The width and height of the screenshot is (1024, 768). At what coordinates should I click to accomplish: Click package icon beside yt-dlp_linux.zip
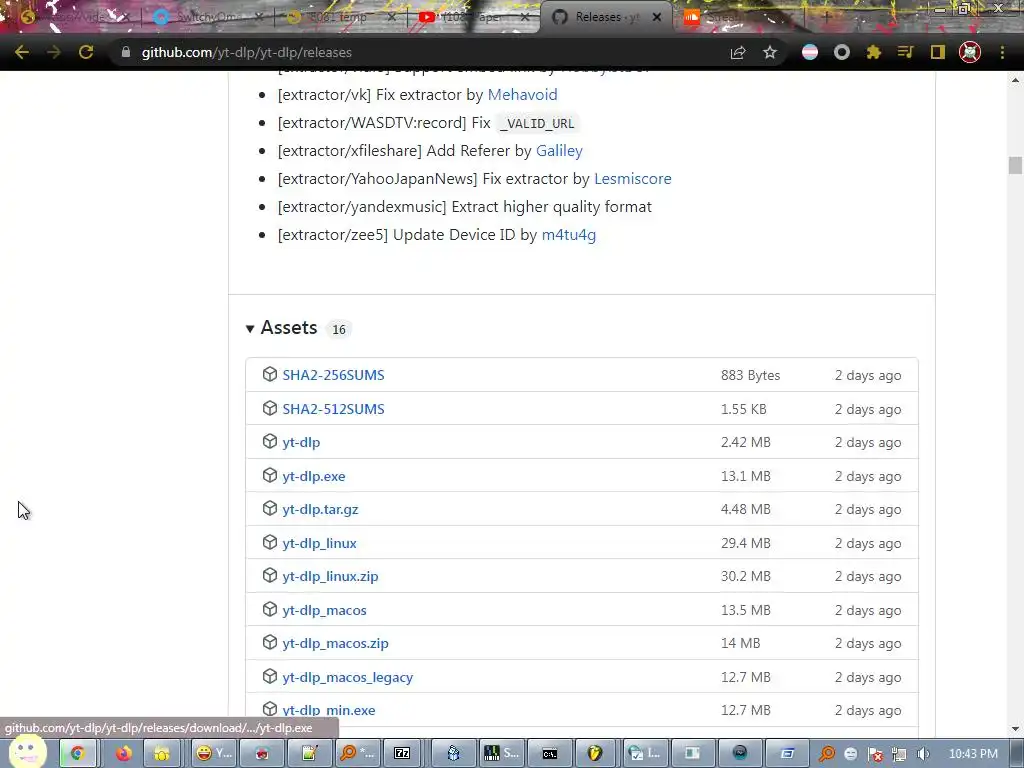270,575
